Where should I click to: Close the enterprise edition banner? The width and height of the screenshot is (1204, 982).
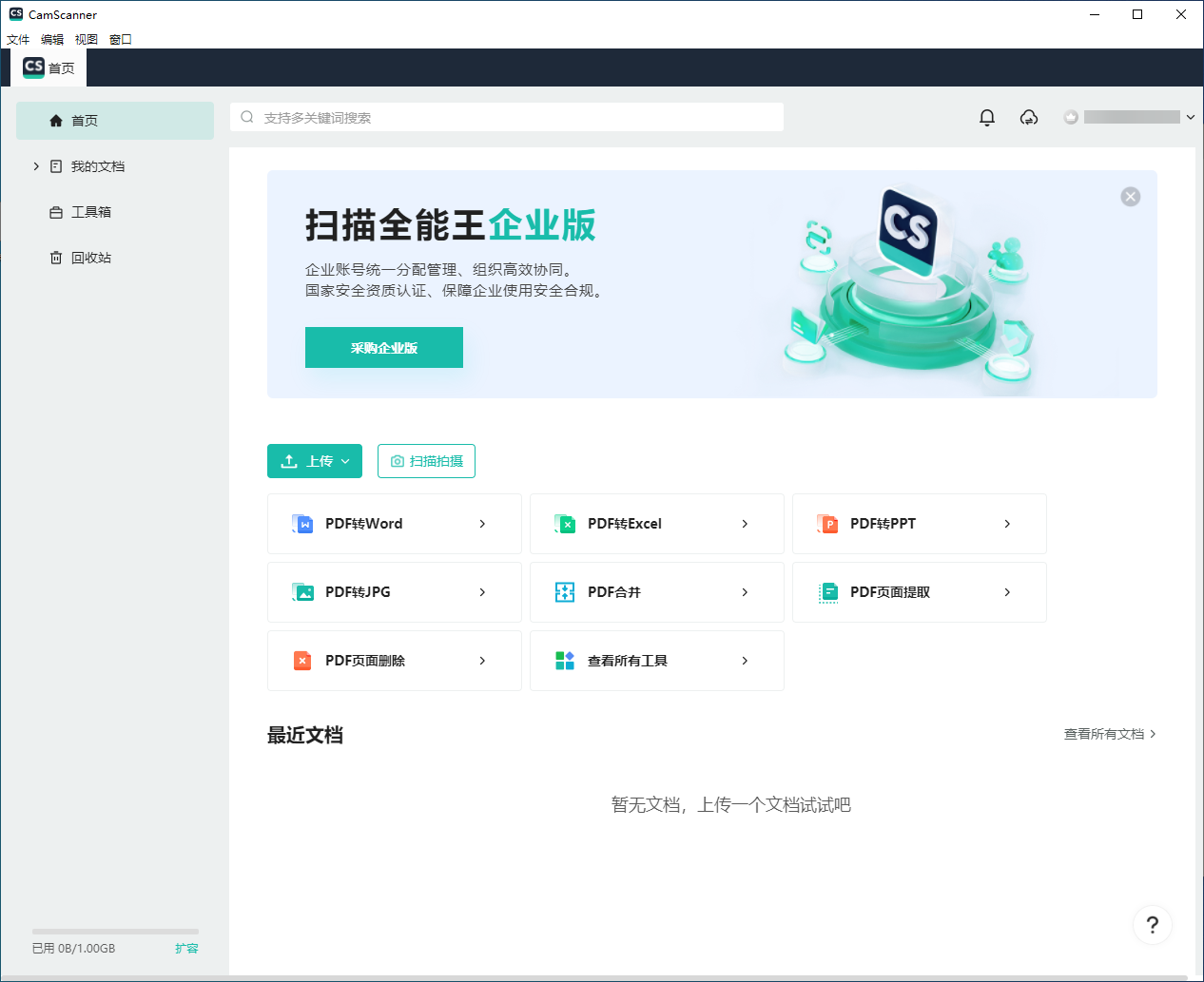pyautogui.click(x=1130, y=197)
